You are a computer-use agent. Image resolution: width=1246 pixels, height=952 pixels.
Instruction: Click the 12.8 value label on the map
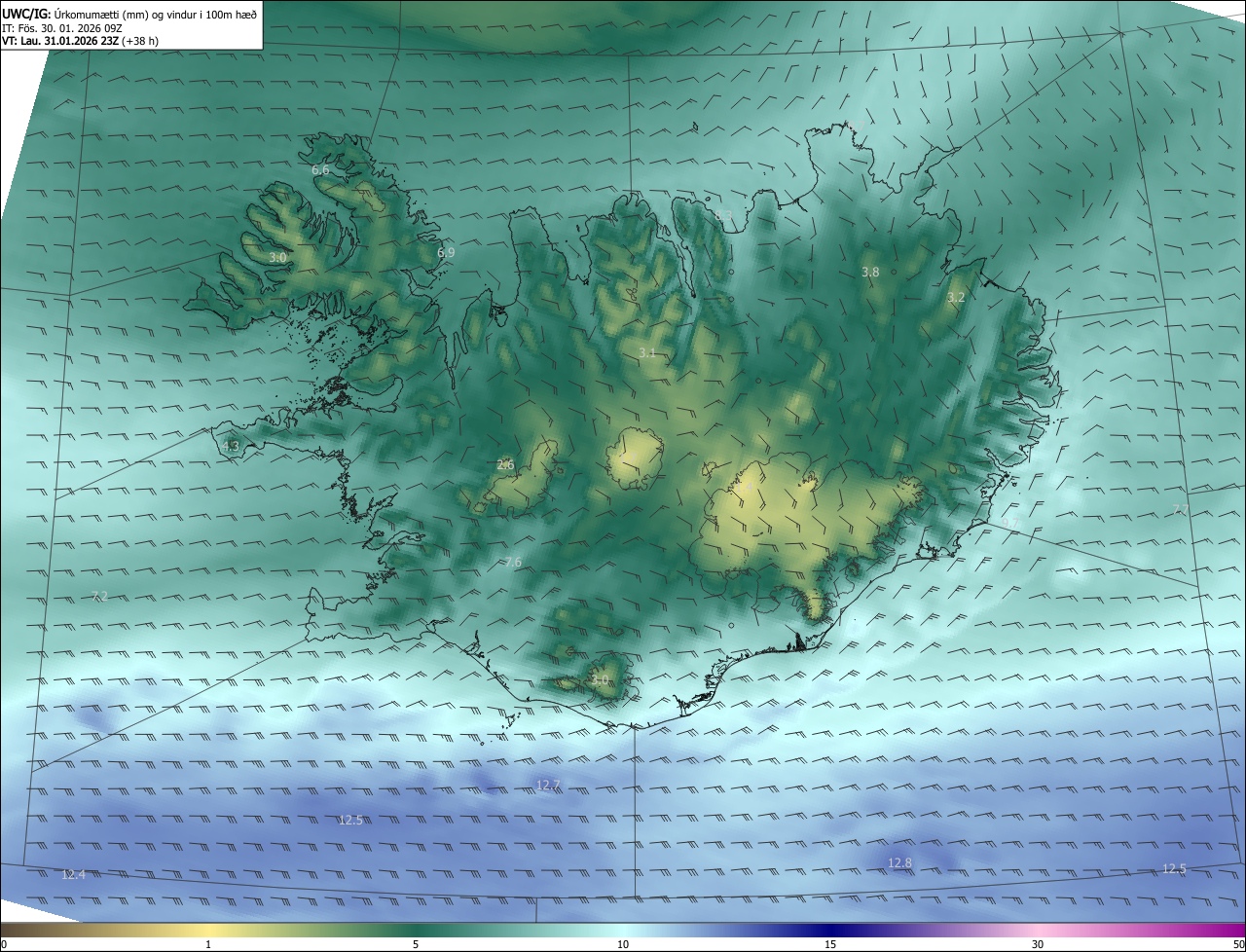[900, 862]
